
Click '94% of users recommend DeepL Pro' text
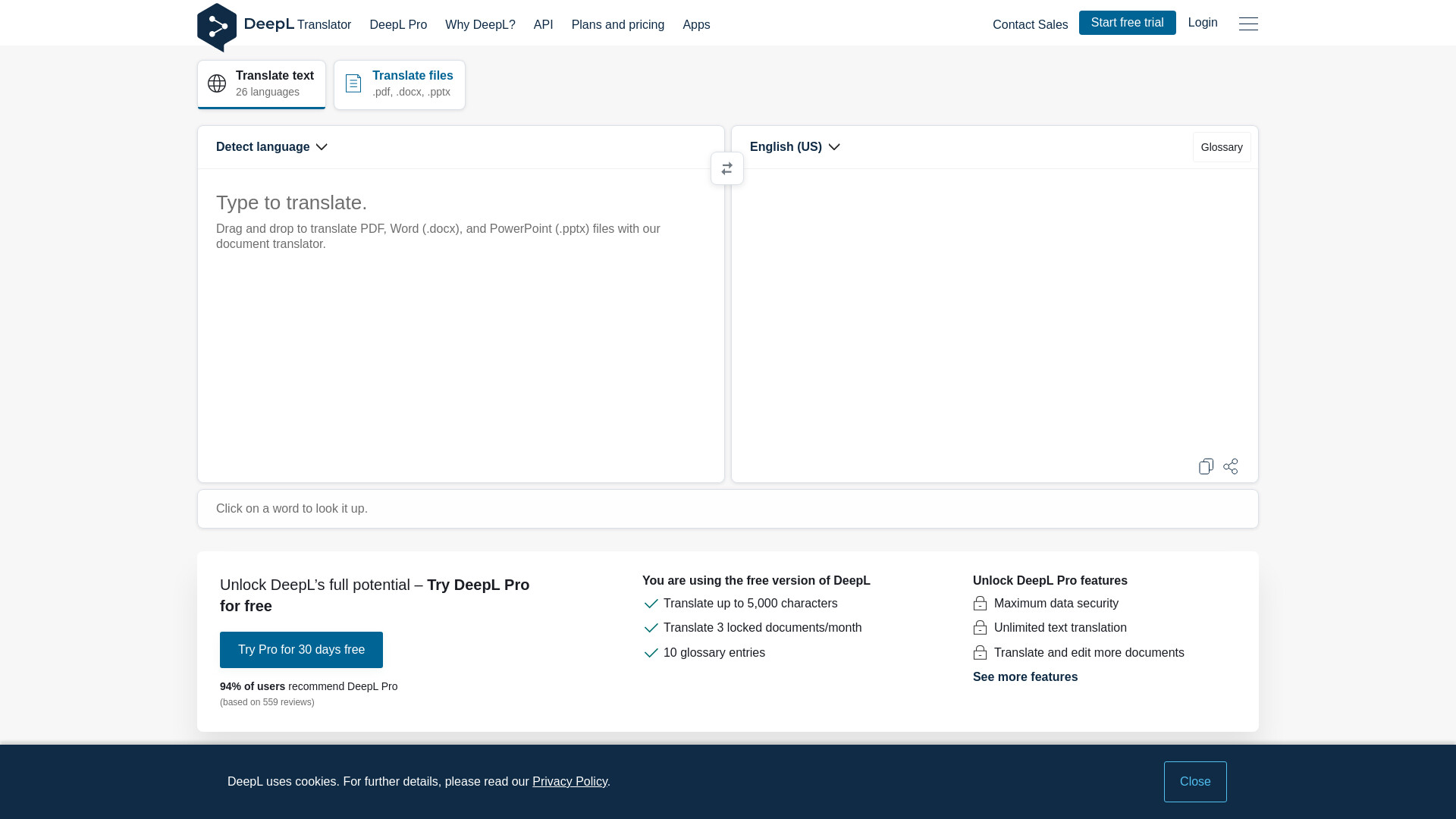pos(309,686)
